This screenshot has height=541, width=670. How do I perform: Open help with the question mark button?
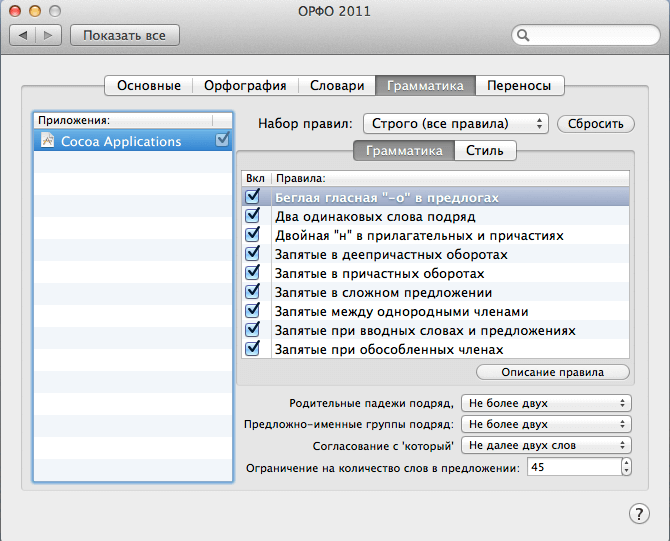[639, 514]
